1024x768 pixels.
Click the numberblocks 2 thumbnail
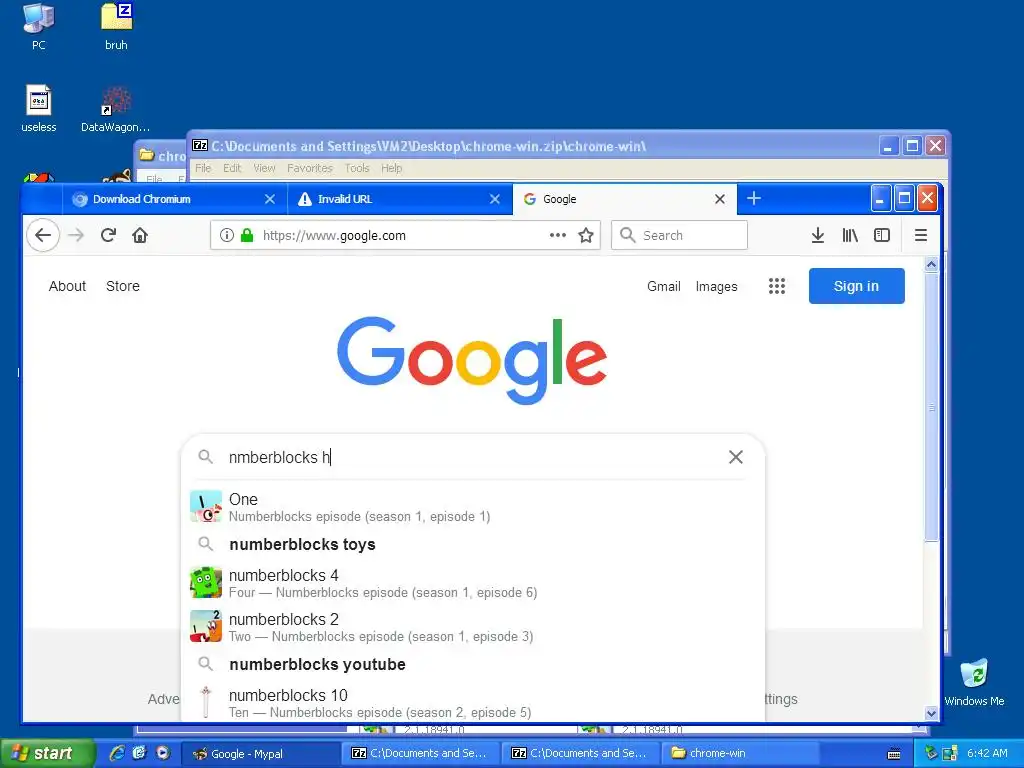pos(206,626)
